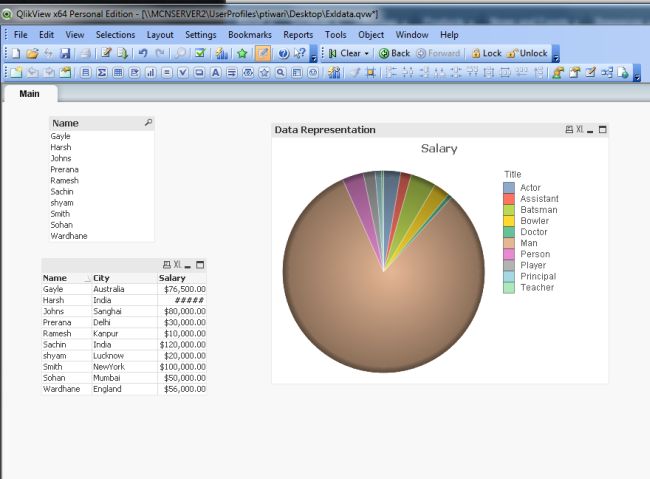
Task: Print the Data Representation chart
Action: coord(569,130)
